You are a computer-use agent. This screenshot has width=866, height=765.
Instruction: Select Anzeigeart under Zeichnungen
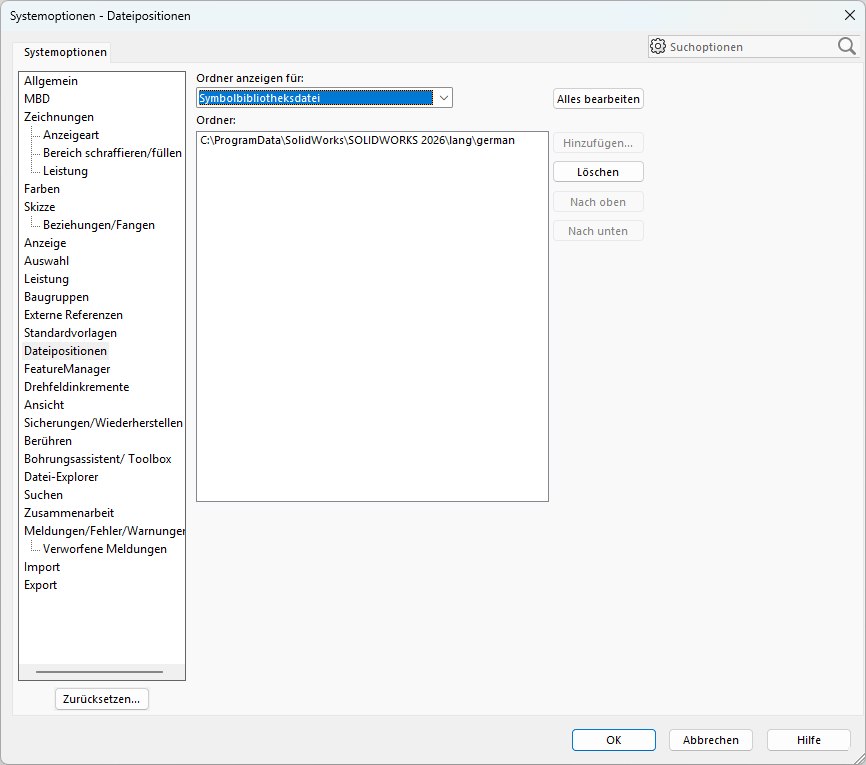coord(72,134)
